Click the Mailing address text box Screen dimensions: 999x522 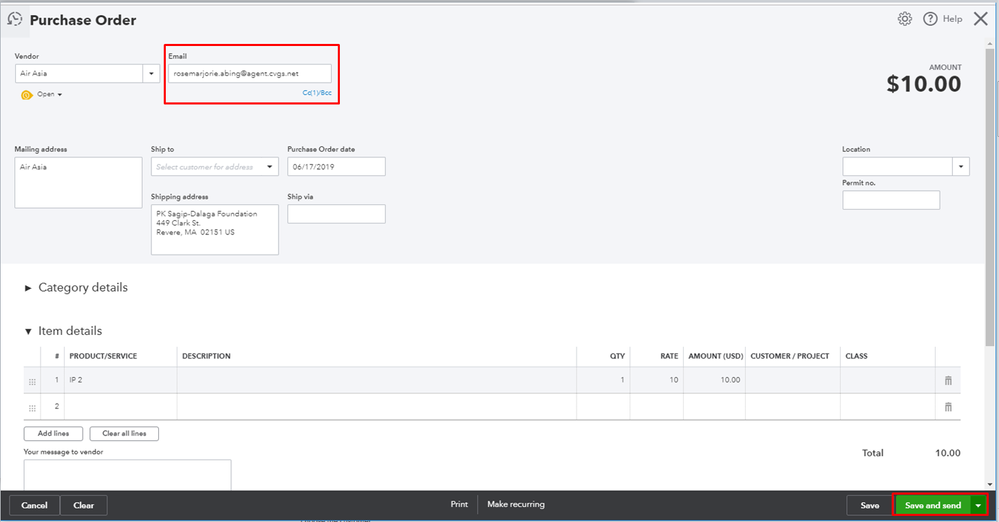78,183
